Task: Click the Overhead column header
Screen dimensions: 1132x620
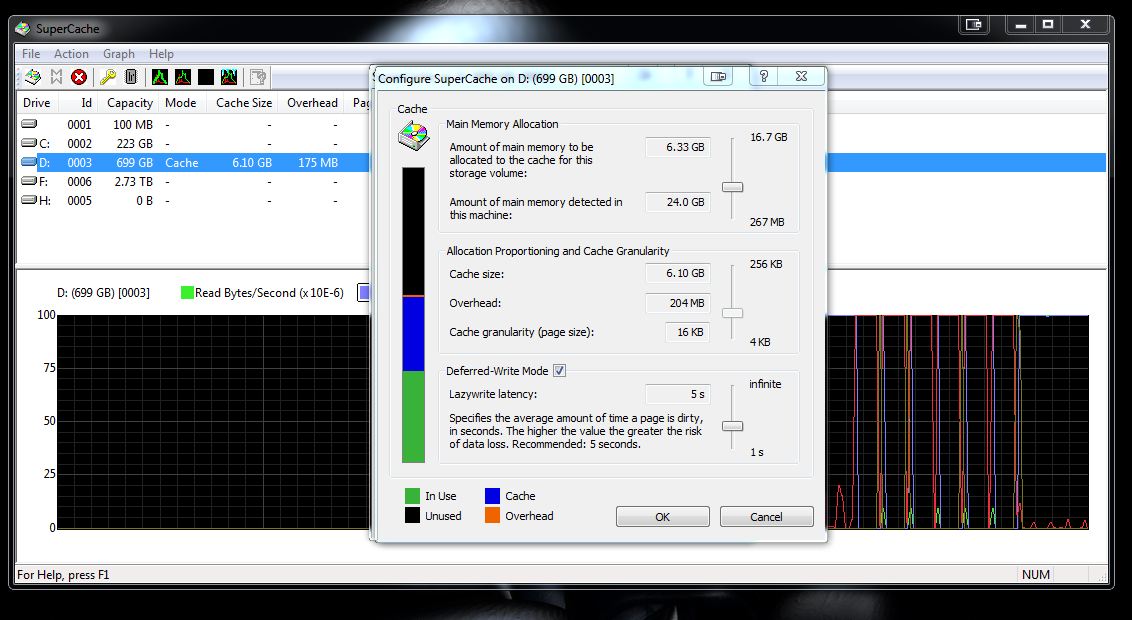Action: [x=313, y=102]
